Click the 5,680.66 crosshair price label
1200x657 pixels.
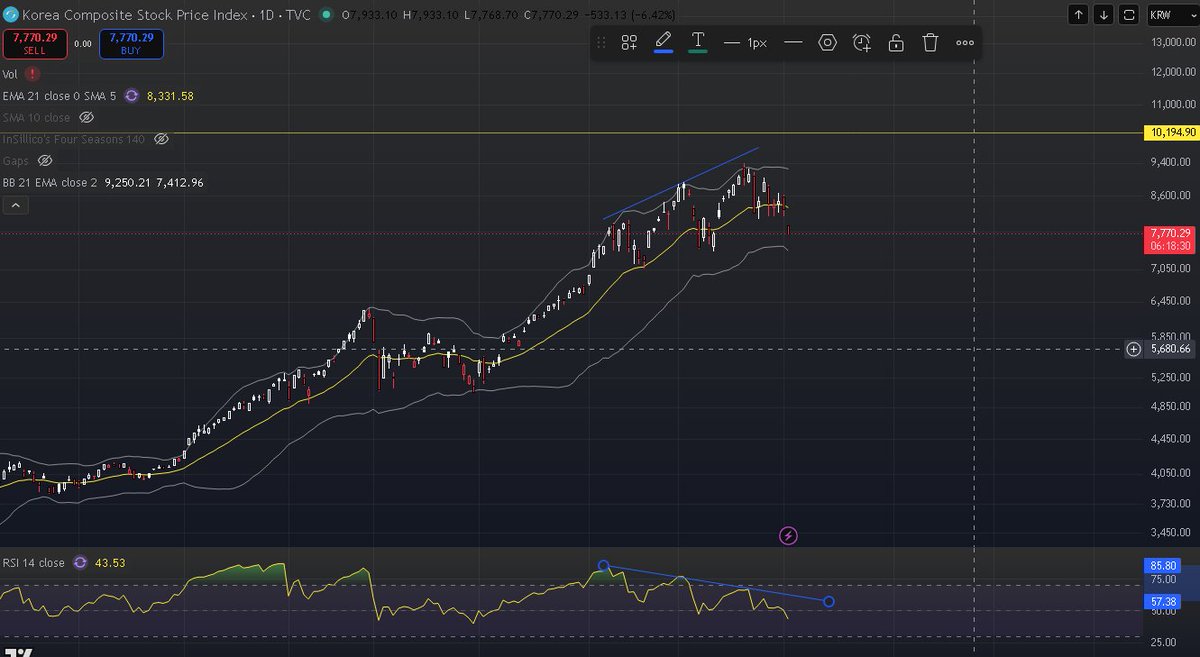click(x=1169, y=349)
